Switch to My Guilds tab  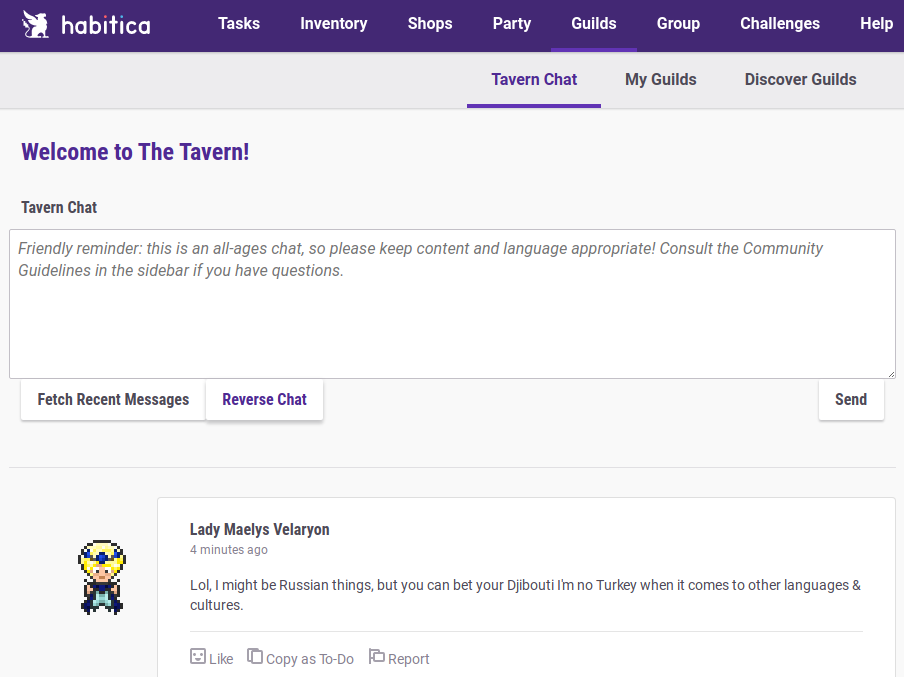(x=660, y=80)
